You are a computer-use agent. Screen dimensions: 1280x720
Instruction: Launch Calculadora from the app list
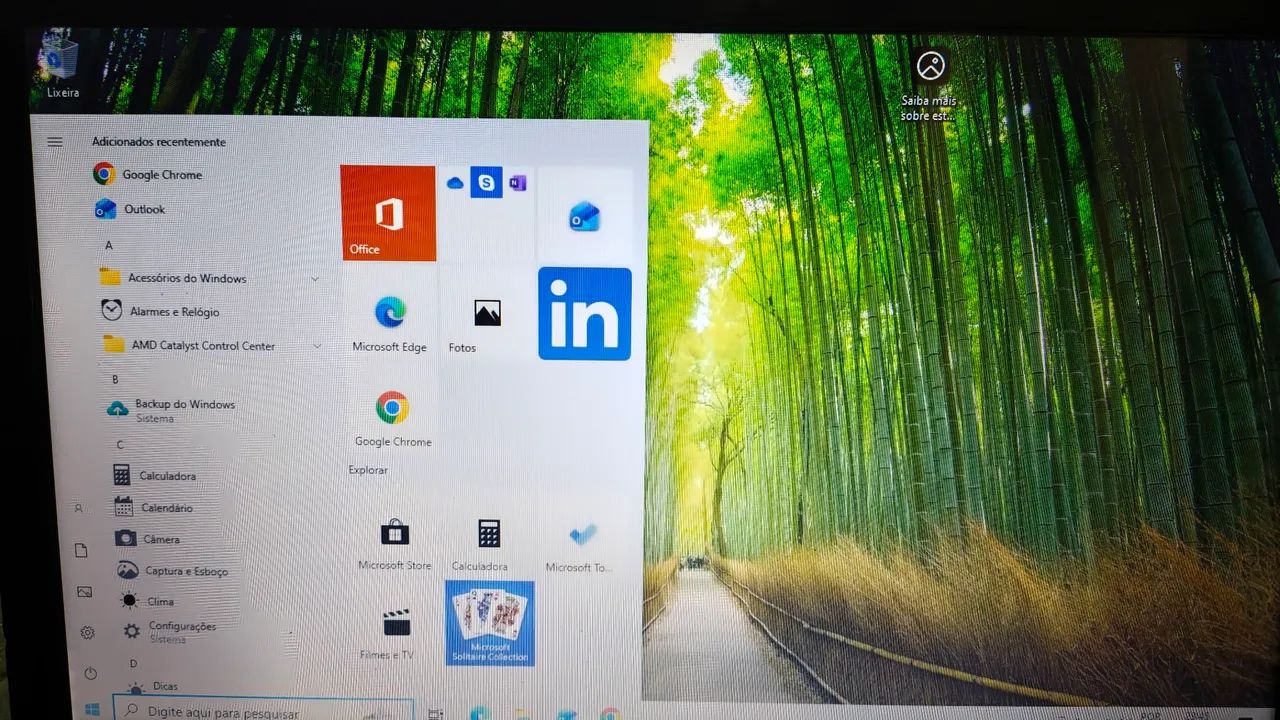pos(155,476)
